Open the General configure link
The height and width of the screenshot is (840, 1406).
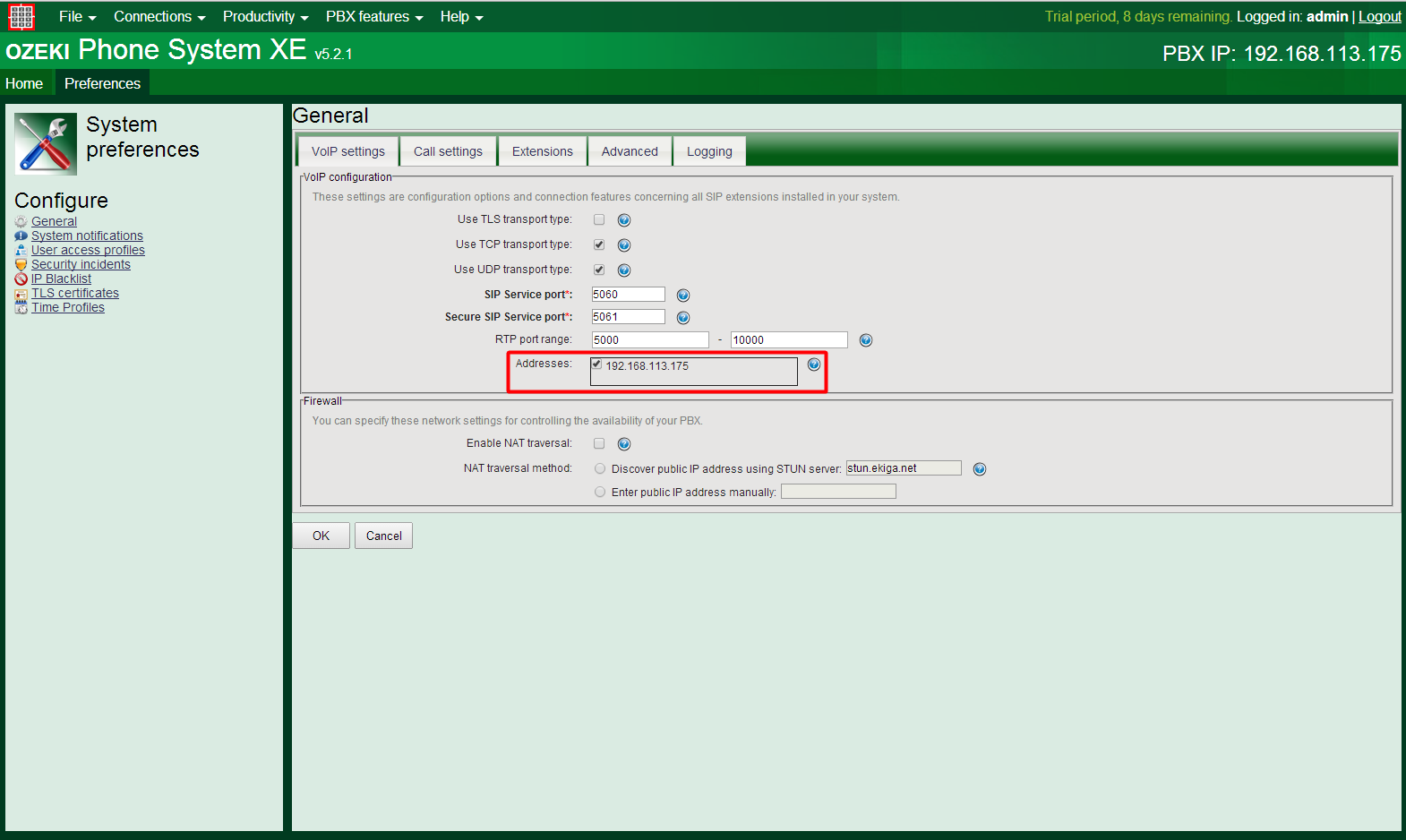point(54,221)
